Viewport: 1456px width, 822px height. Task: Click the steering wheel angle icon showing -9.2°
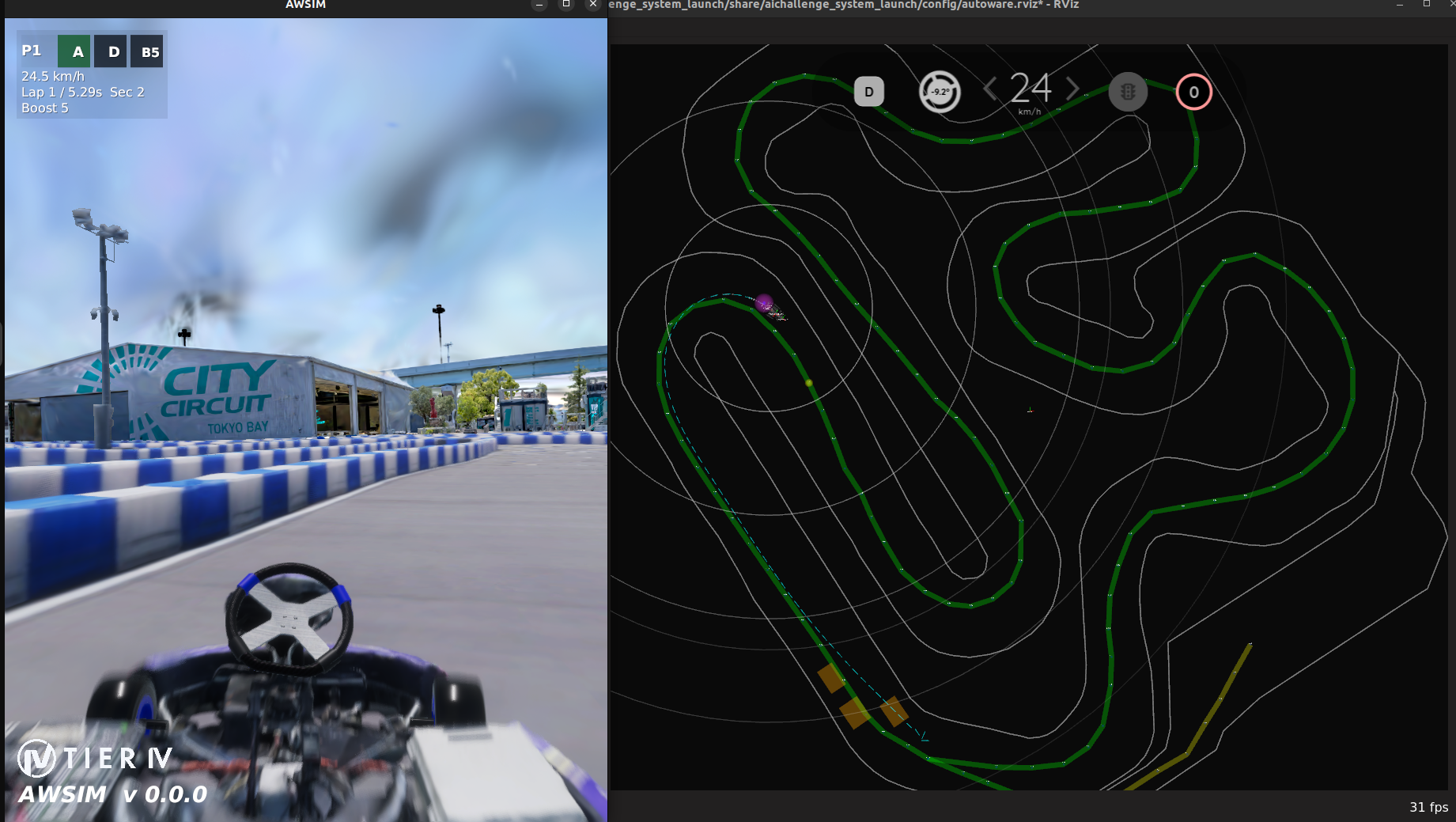[939, 92]
